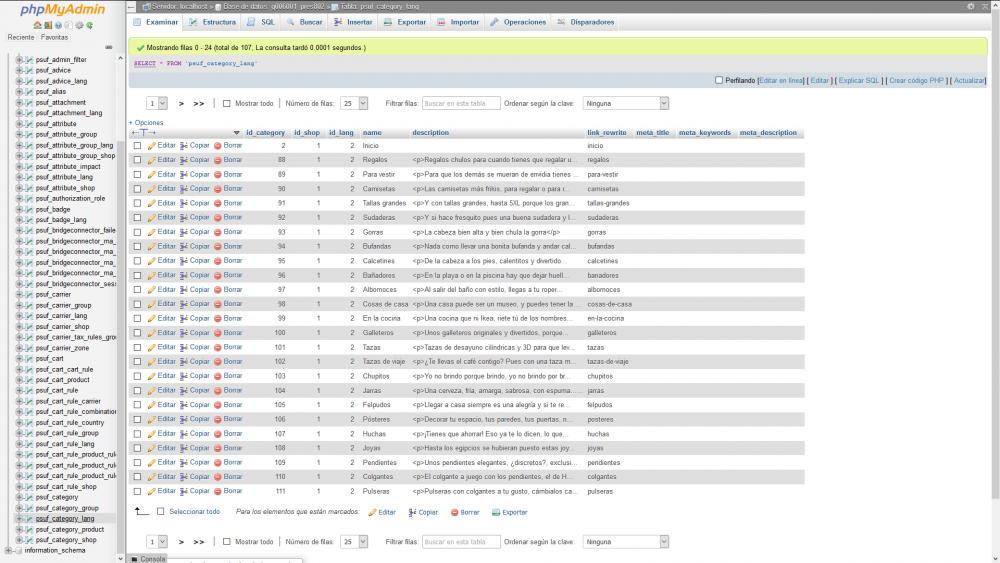Click table icon beside psuf_cart
The image size is (1000, 563).
coord(29,358)
